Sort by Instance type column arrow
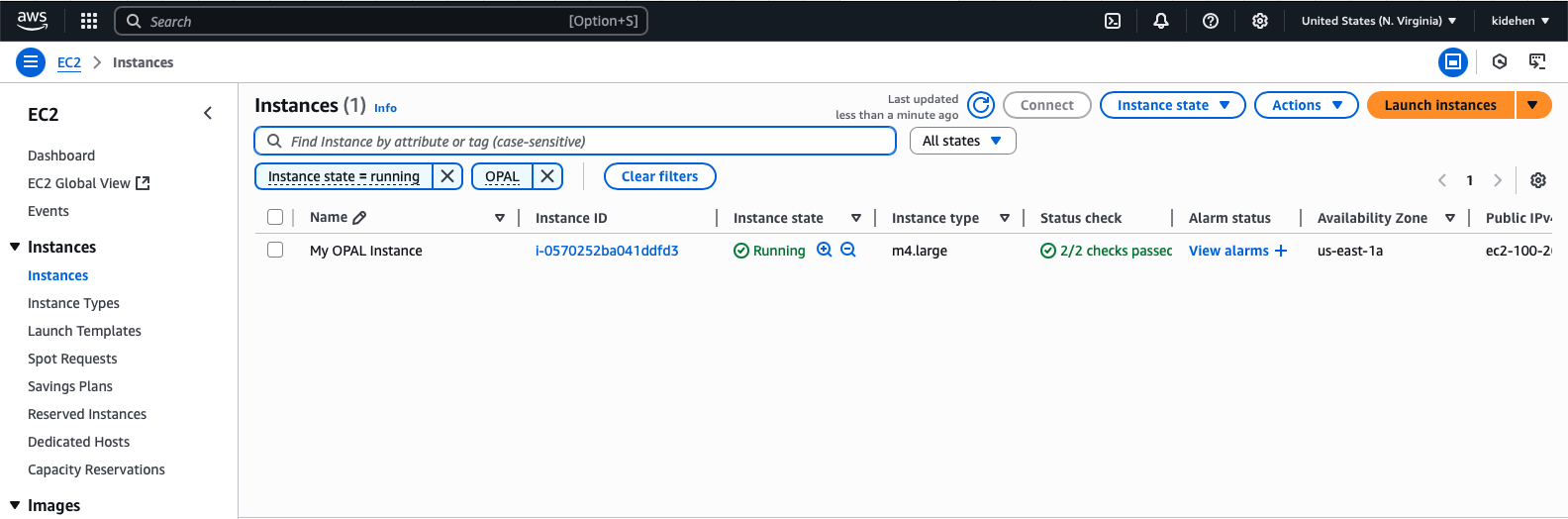The height and width of the screenshot is (519, 1568). coord(1005,218)
